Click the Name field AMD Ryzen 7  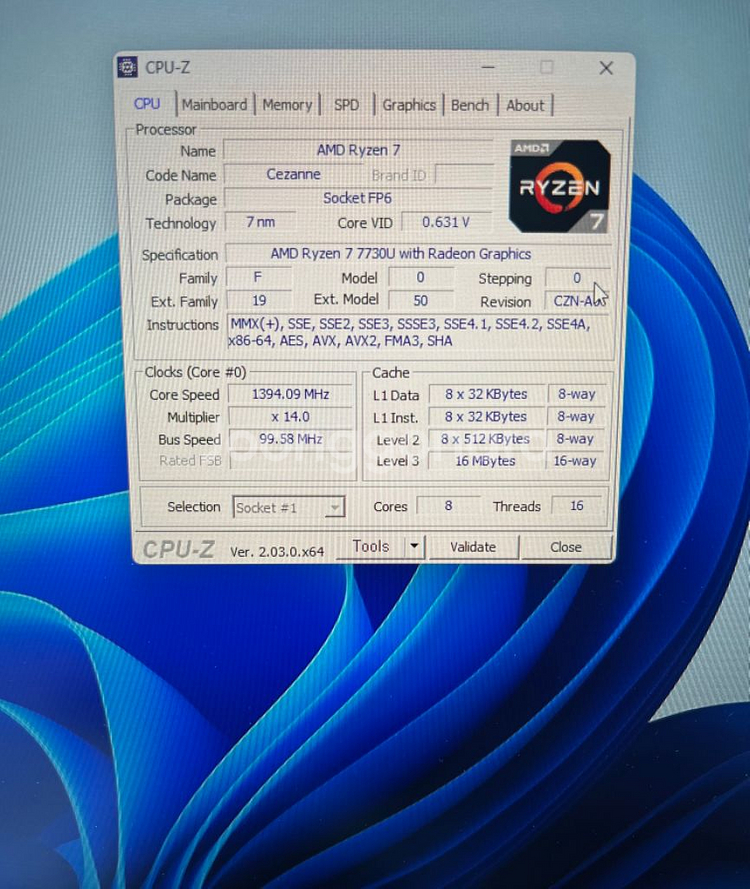(358, 150)
